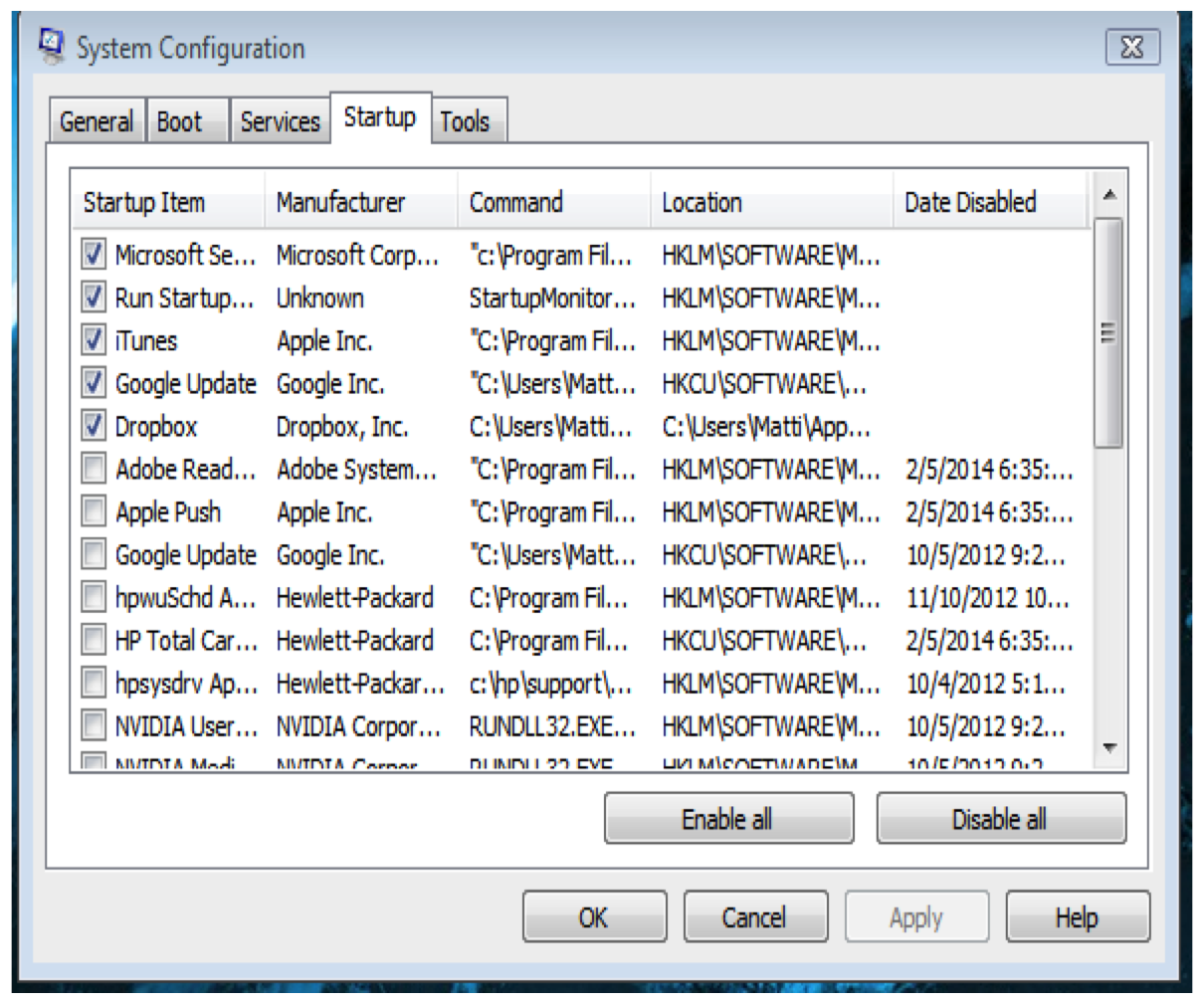This screenshot has height=1004, width=1204.
Task: Enable the hpsysdrv startup item
Action: tap(92, 683)
